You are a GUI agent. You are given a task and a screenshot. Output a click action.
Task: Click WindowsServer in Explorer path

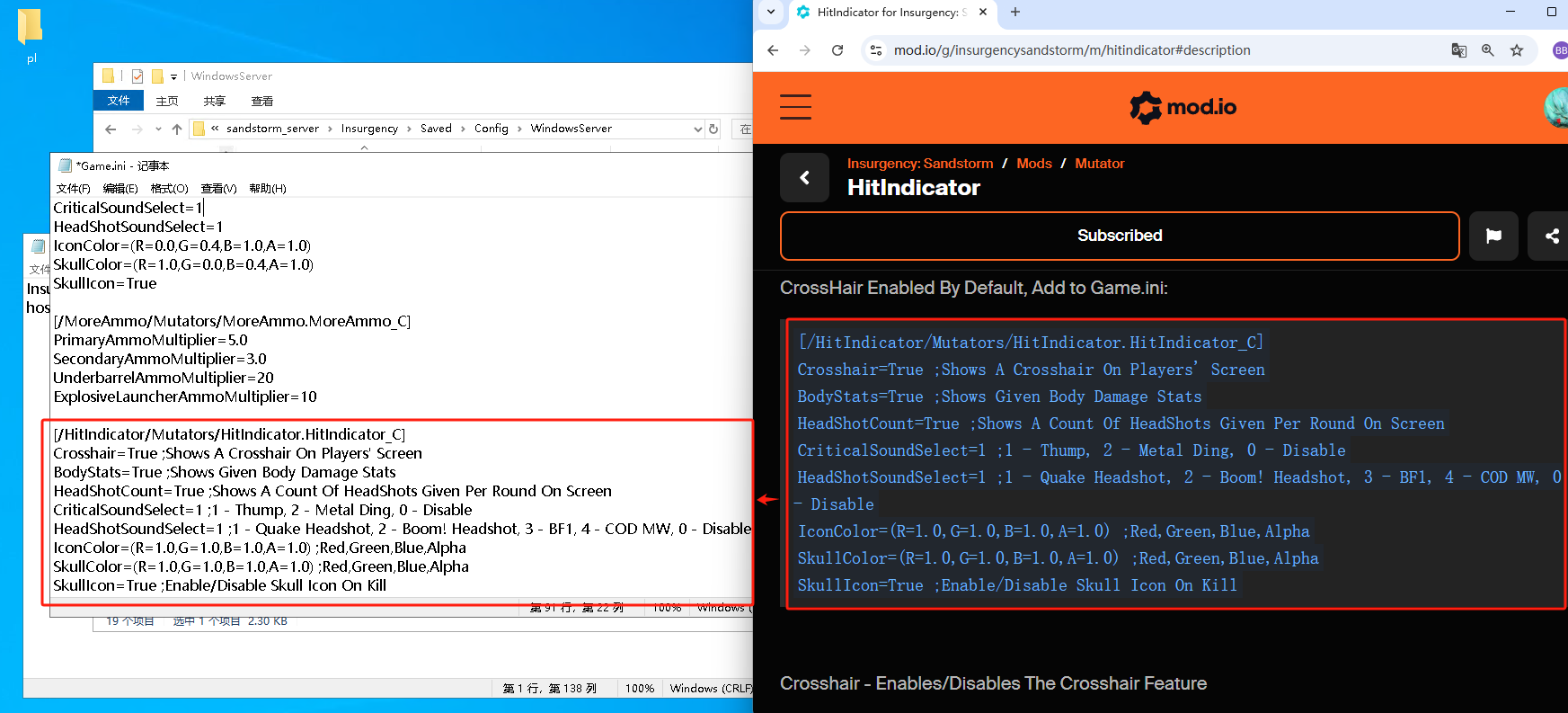[571, 129]
